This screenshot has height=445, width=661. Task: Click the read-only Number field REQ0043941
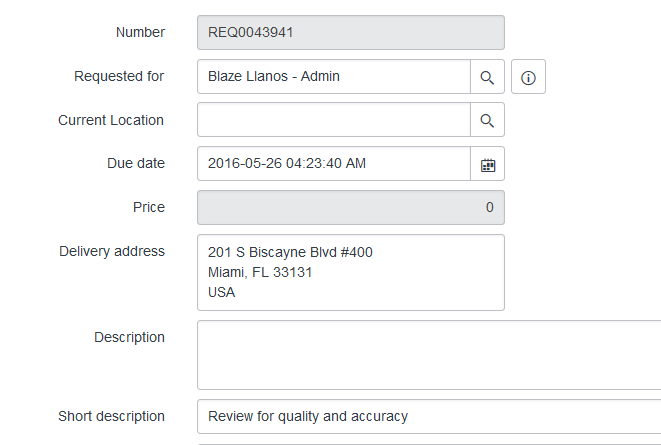click(x=351, y=33)
